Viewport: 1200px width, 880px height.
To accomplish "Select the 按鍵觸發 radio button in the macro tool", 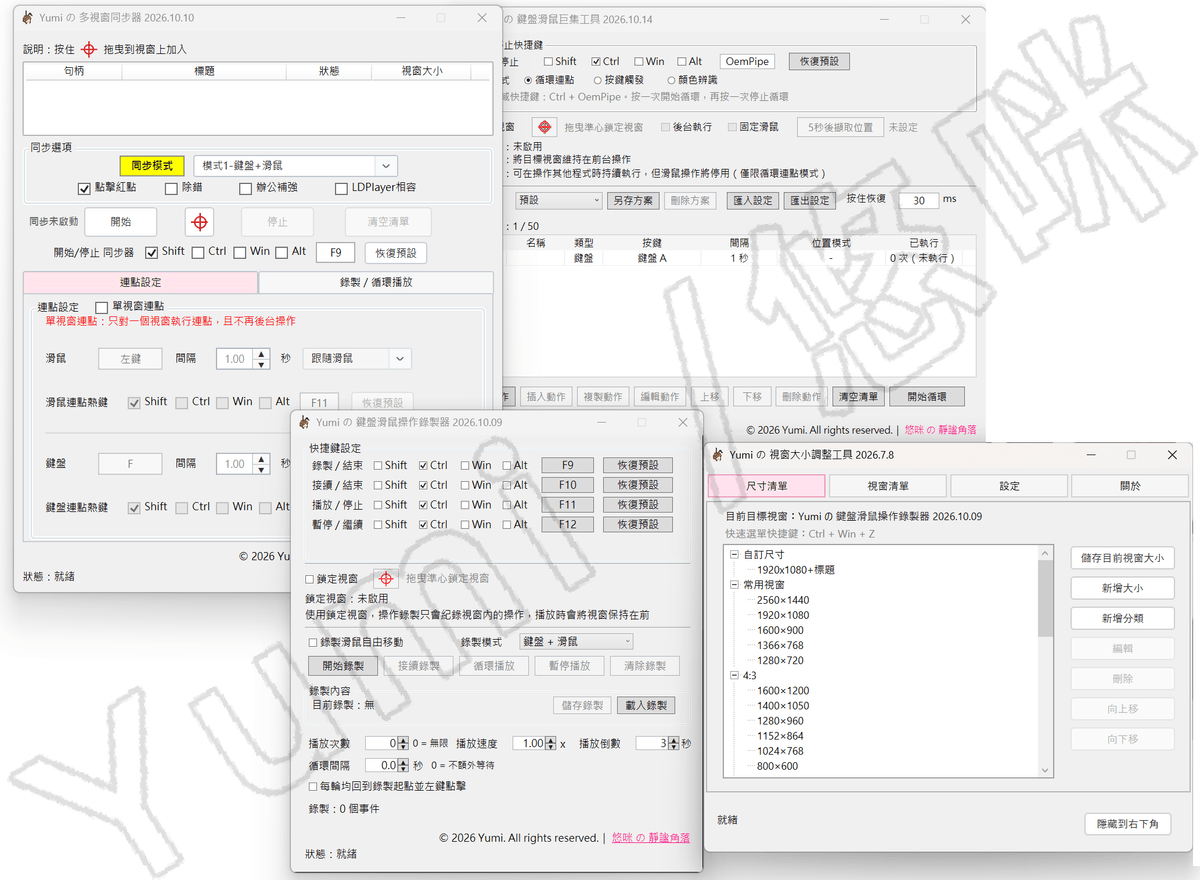I will click(597, 80).
